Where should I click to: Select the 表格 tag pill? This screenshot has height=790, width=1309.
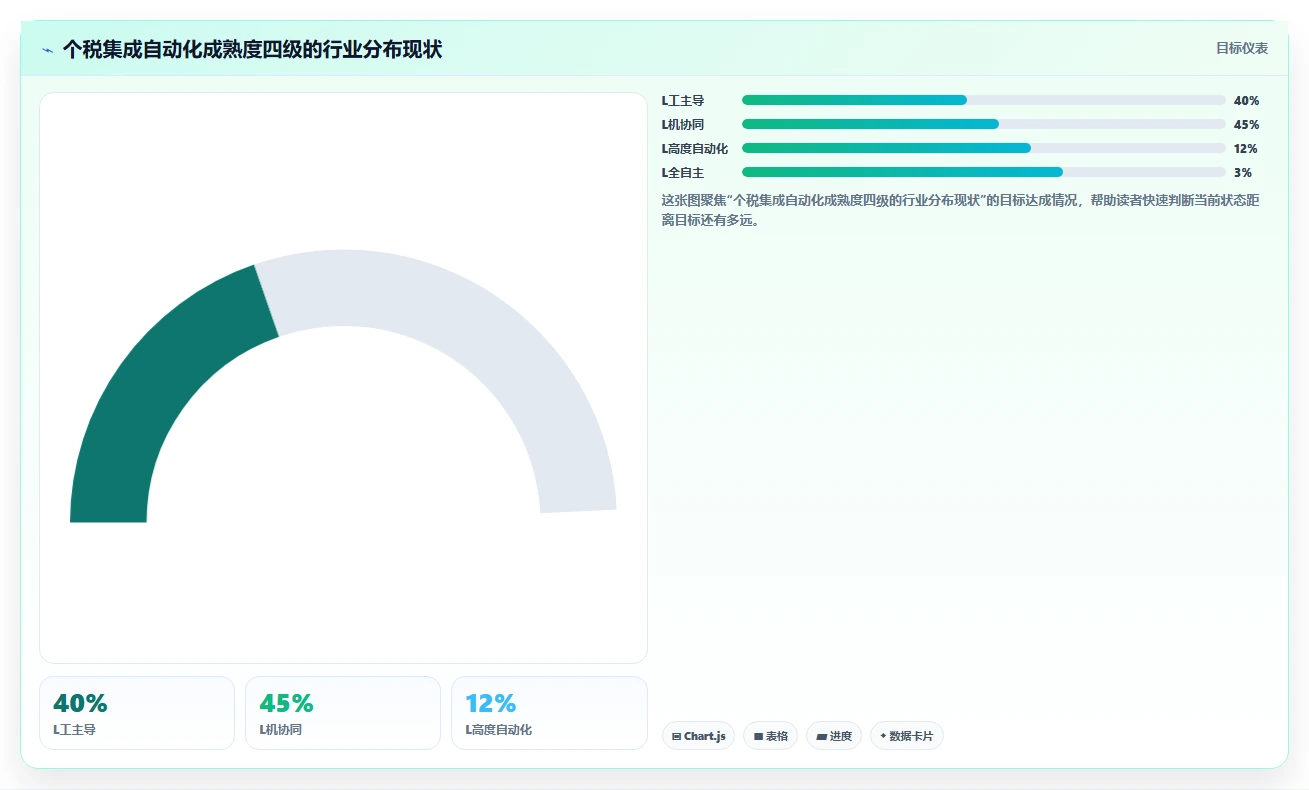pyautogui.click(x=770, y=736)
